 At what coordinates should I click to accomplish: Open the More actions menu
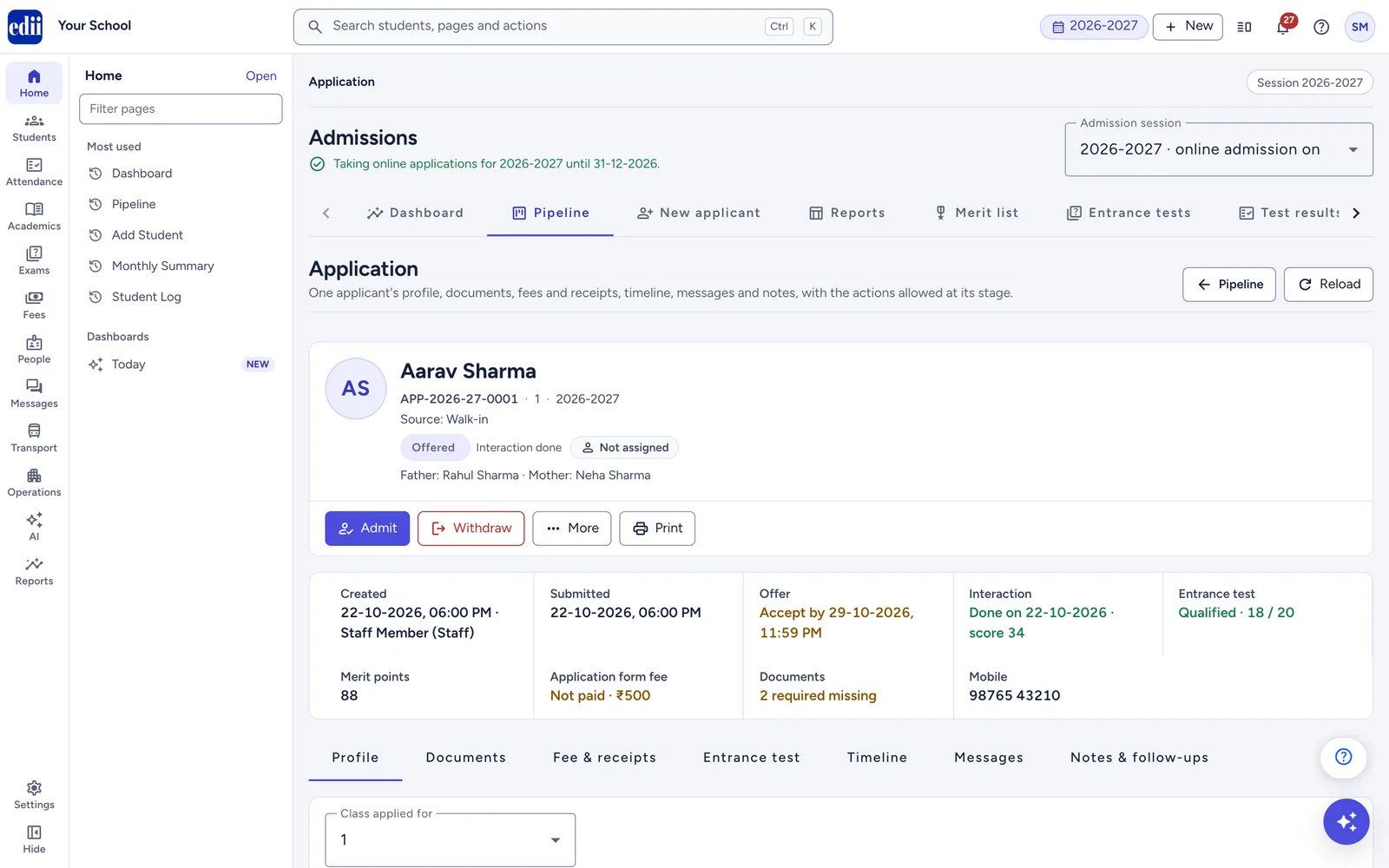pos(571,529)
